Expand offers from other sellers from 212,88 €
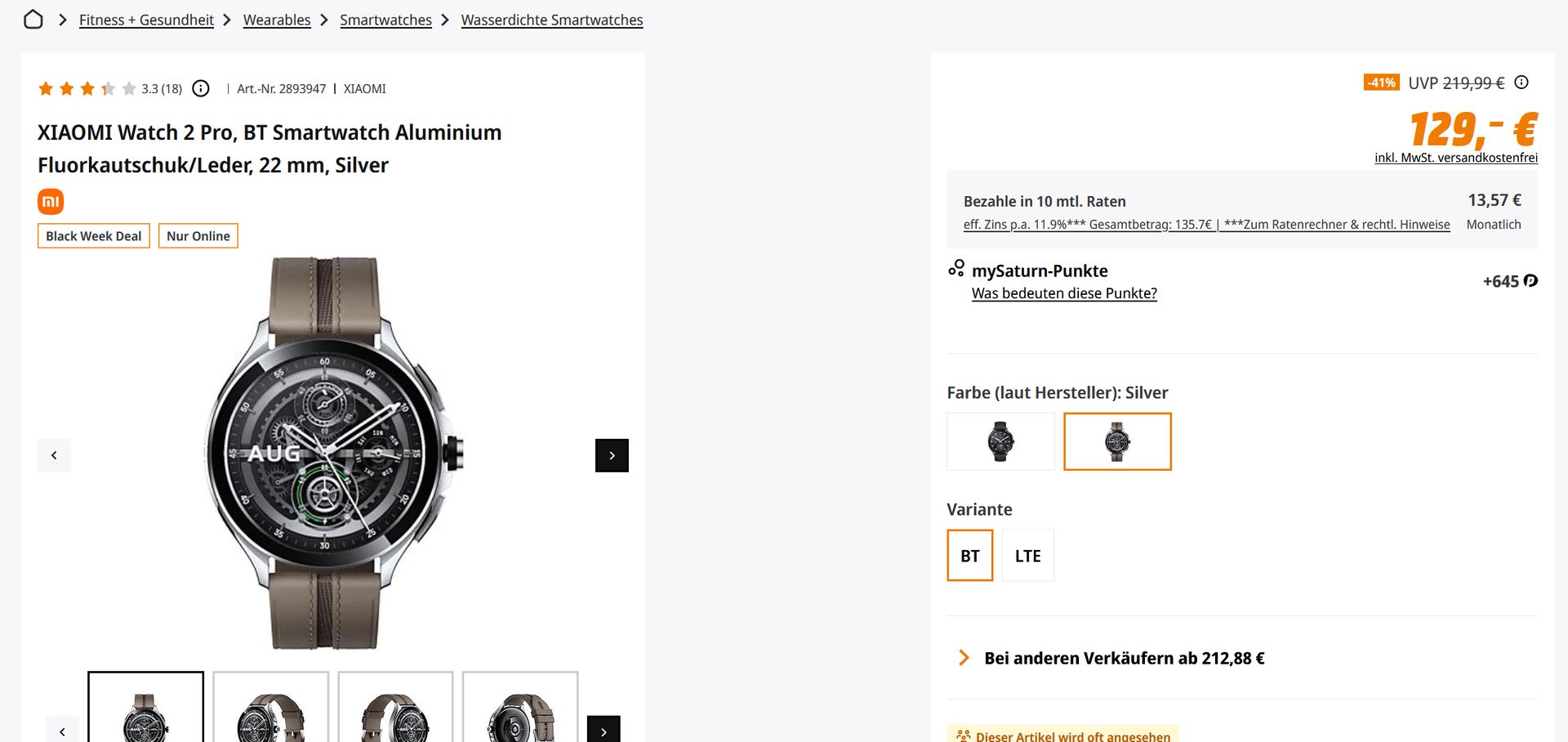 (x=1124, y=658)
